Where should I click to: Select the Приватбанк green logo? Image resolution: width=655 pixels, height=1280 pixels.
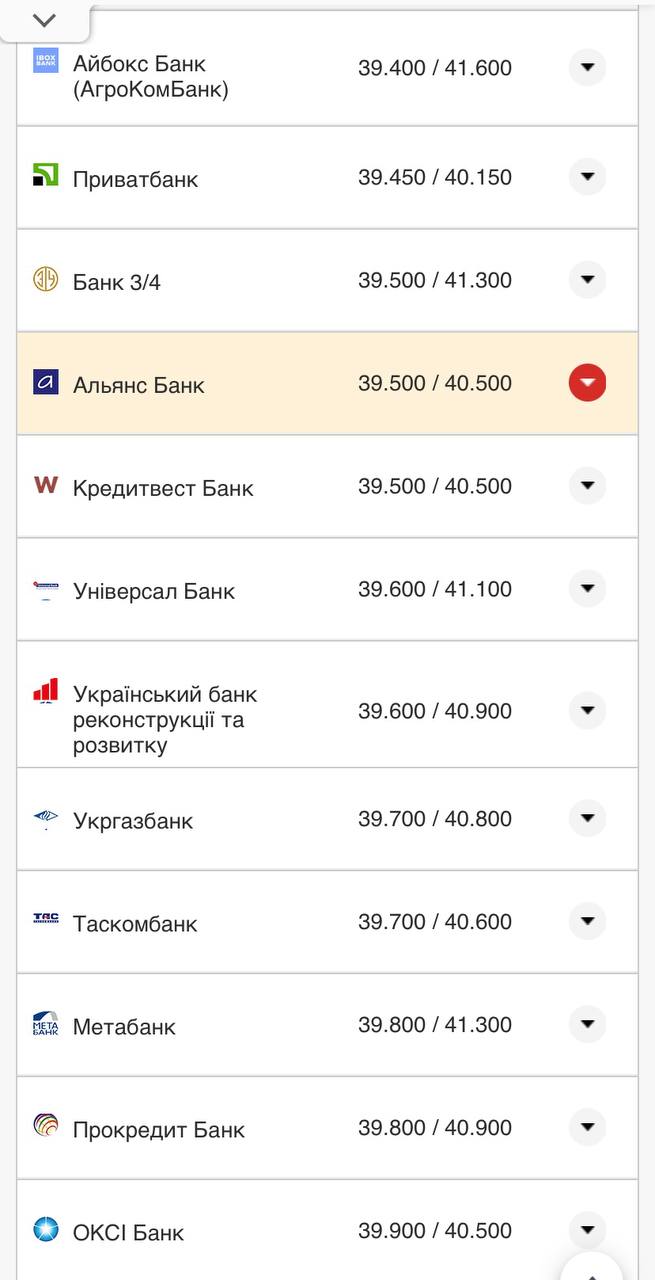coord(45,177)
